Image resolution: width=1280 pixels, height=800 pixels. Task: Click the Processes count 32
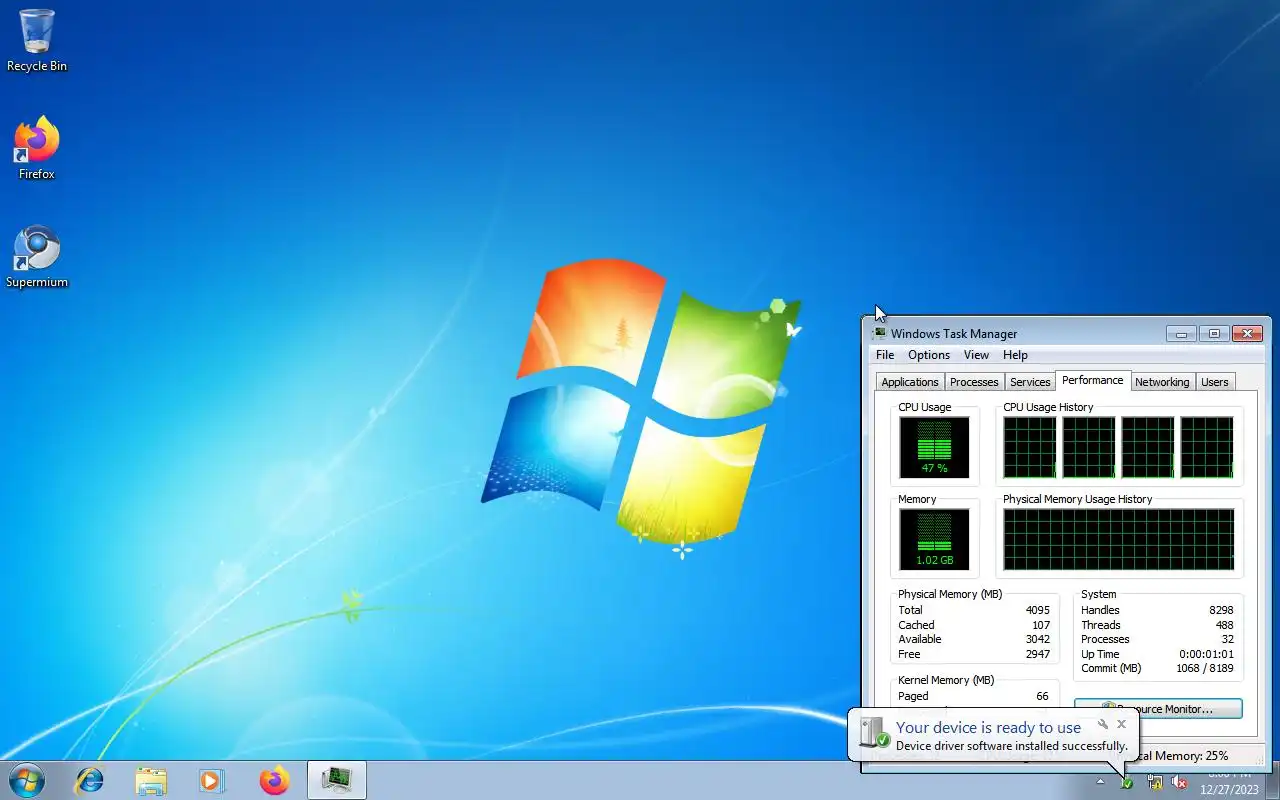[x=1227, y=639]
